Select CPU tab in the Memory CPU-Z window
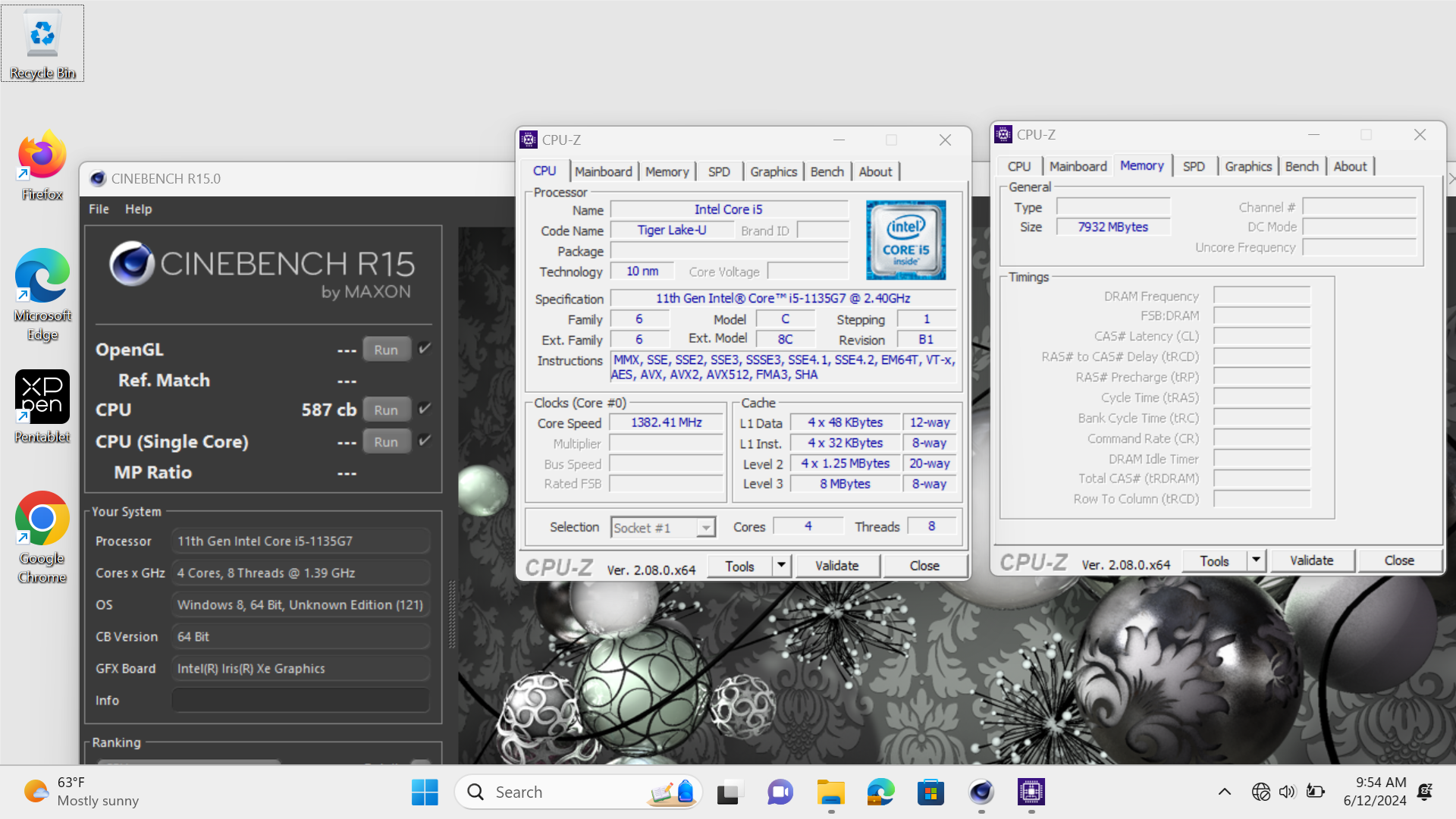This screenshot has width=1456, height=819. [1018, 166]
